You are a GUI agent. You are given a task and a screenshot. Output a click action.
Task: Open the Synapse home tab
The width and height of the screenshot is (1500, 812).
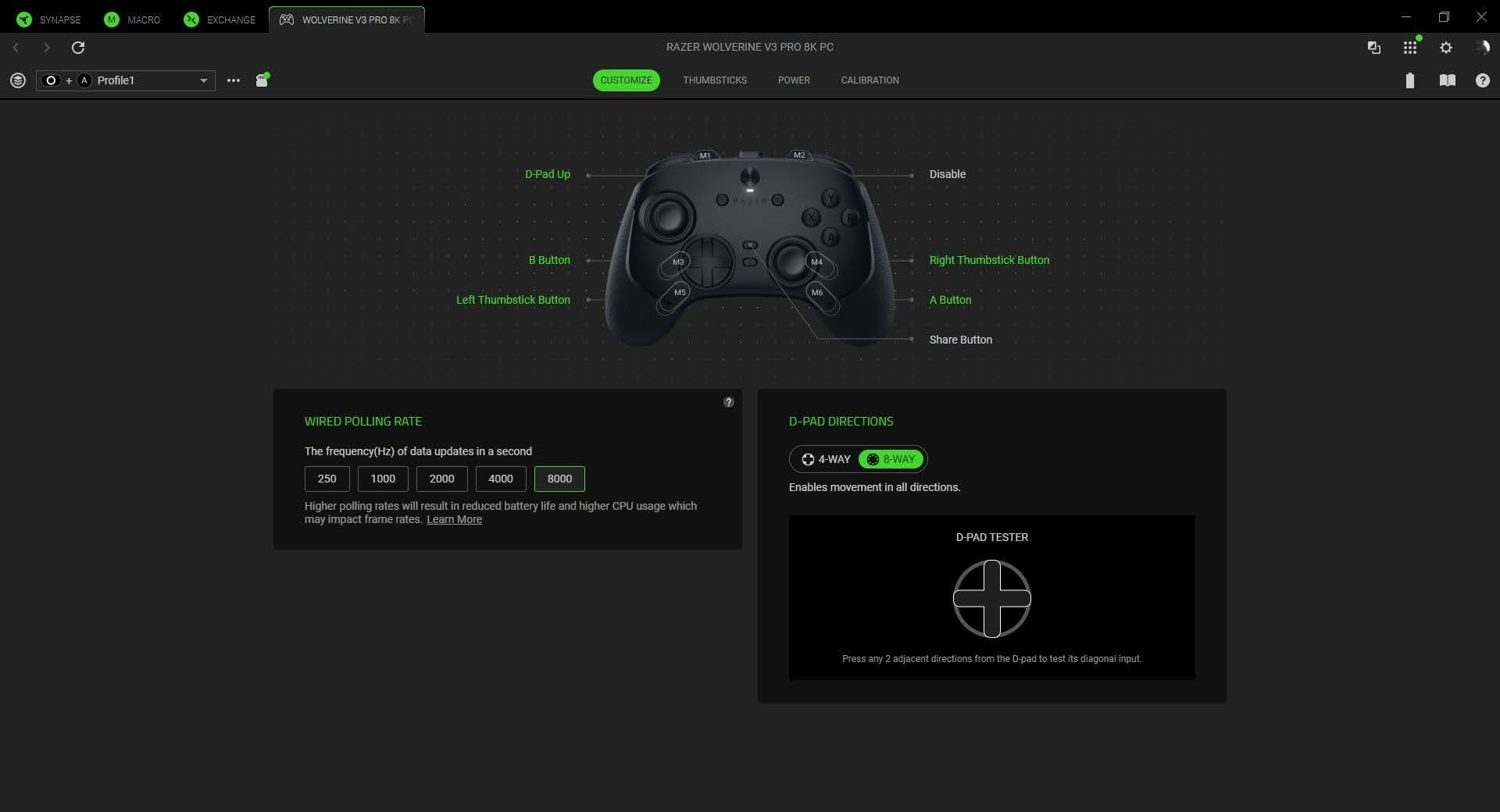[48, 20]
